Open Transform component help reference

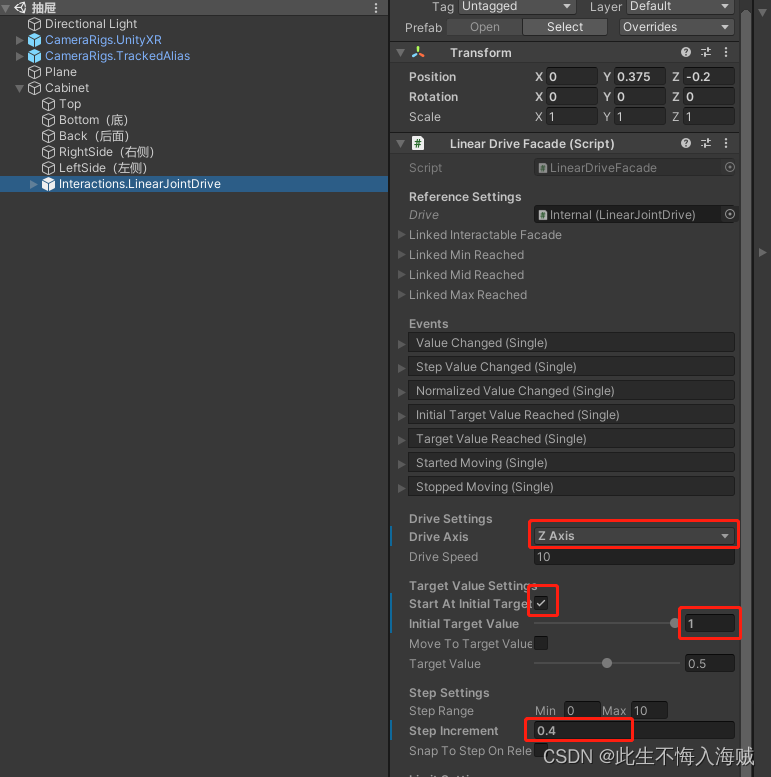(686, 52)
